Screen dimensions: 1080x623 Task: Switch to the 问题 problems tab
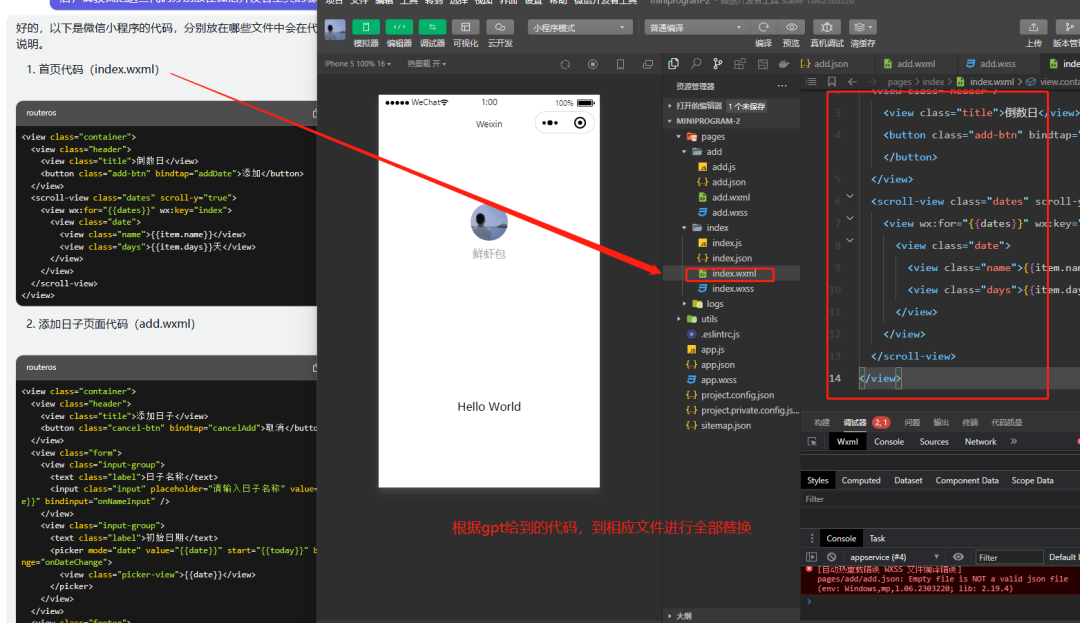[912, 423]
